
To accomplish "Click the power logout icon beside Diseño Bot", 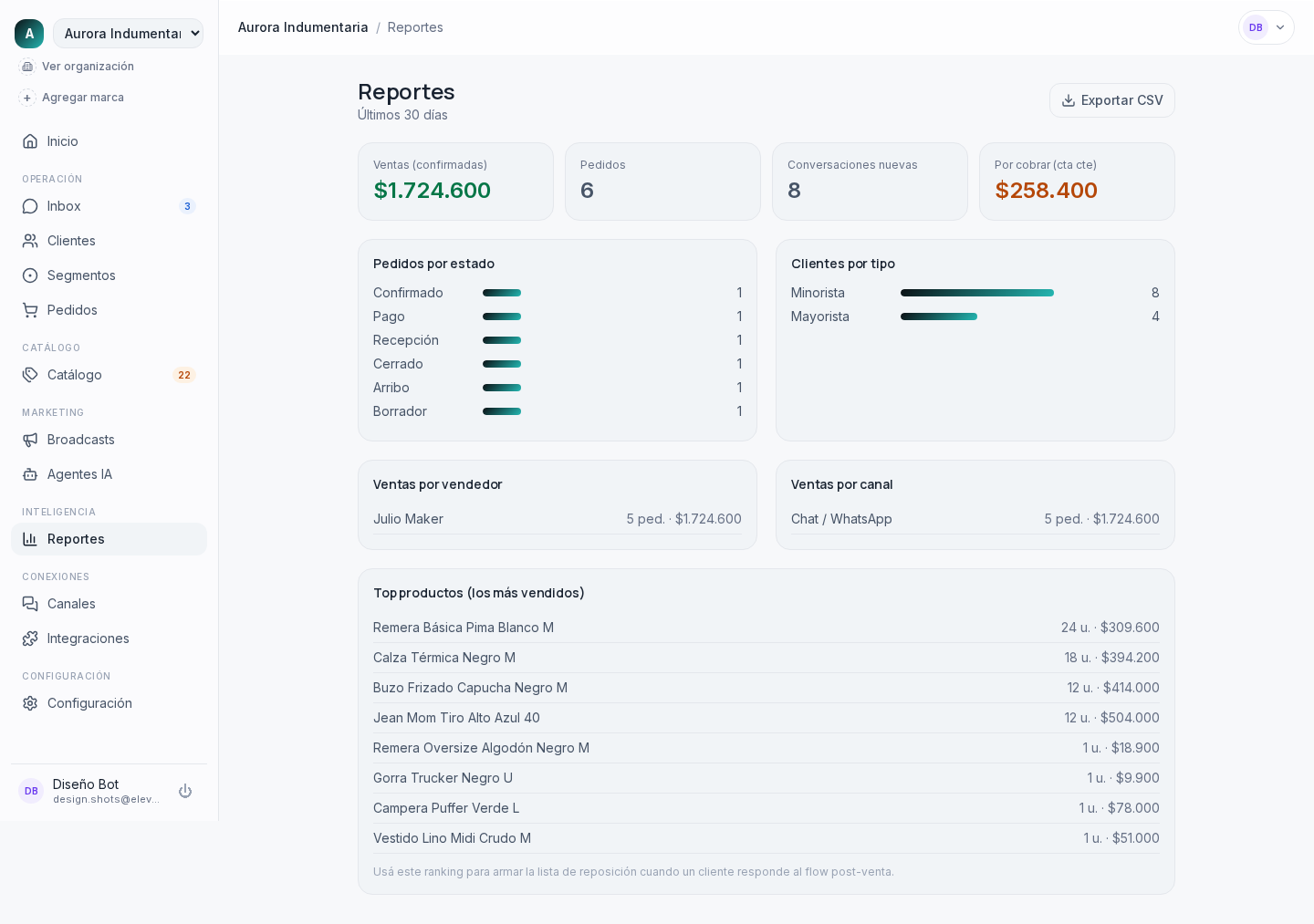I will pyautogui.click(x=185, y=791).
